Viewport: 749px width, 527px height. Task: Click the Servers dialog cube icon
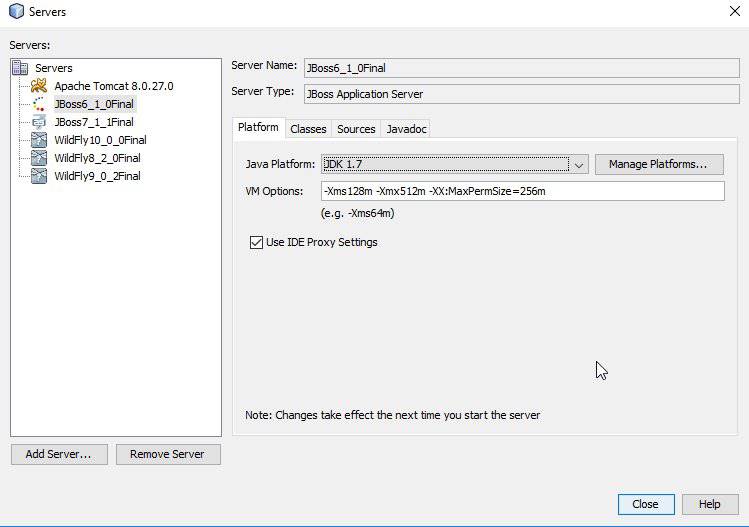16,11
